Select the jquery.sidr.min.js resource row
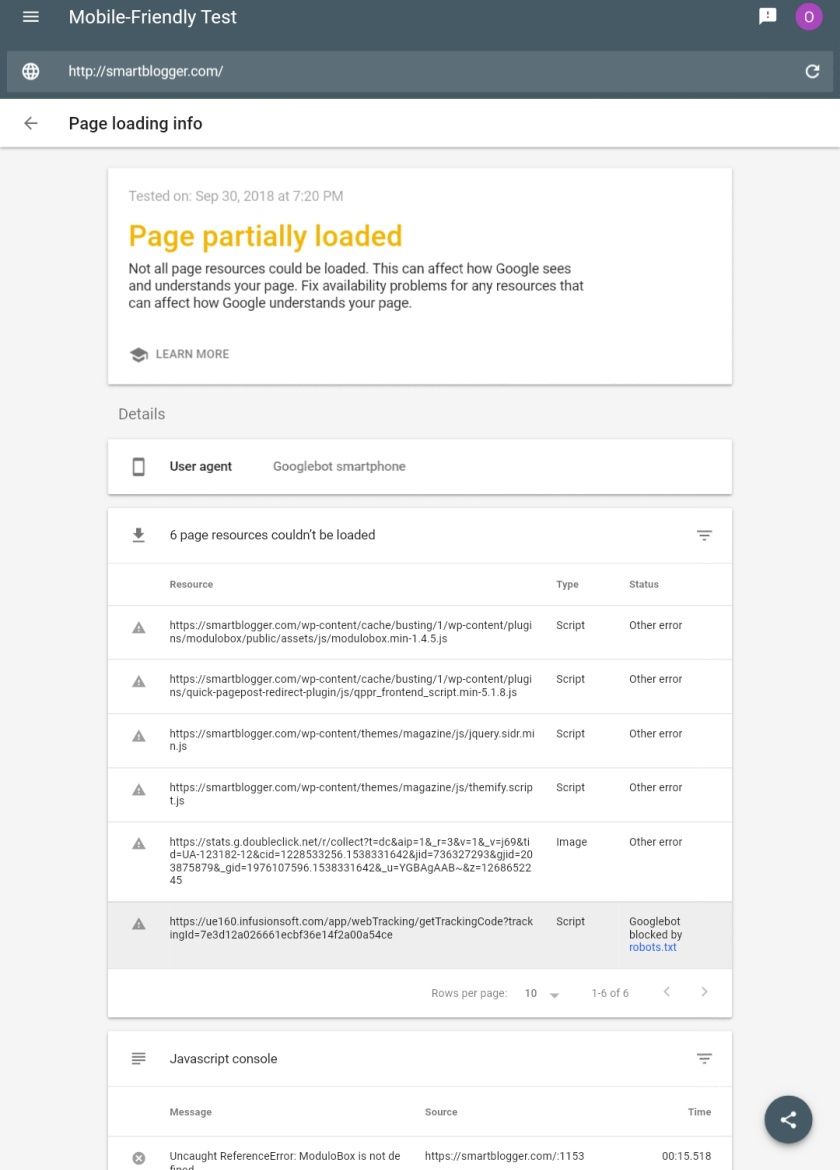 click(x=420, y=740)
